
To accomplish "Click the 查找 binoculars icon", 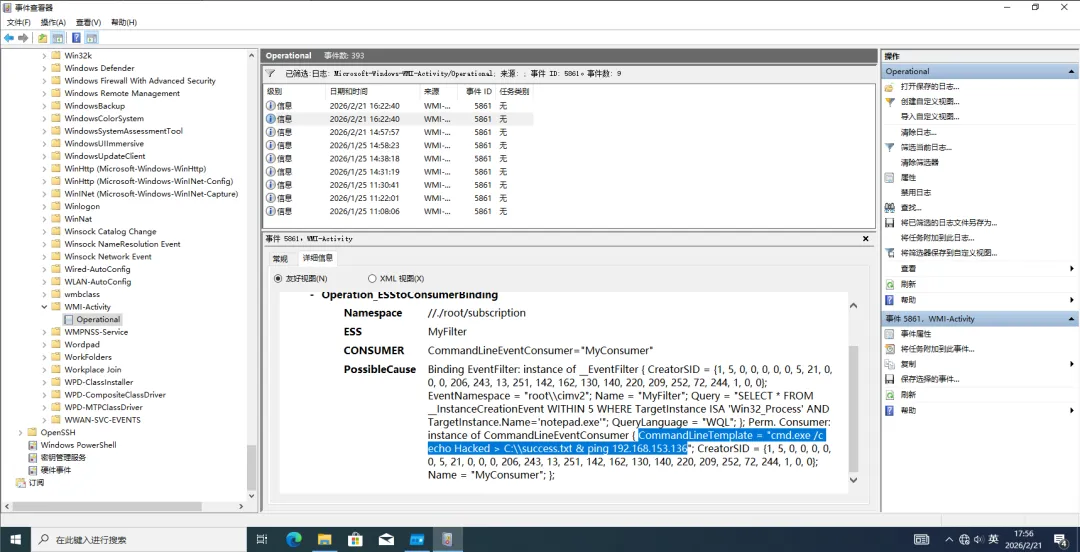I will tap(890, 208).
